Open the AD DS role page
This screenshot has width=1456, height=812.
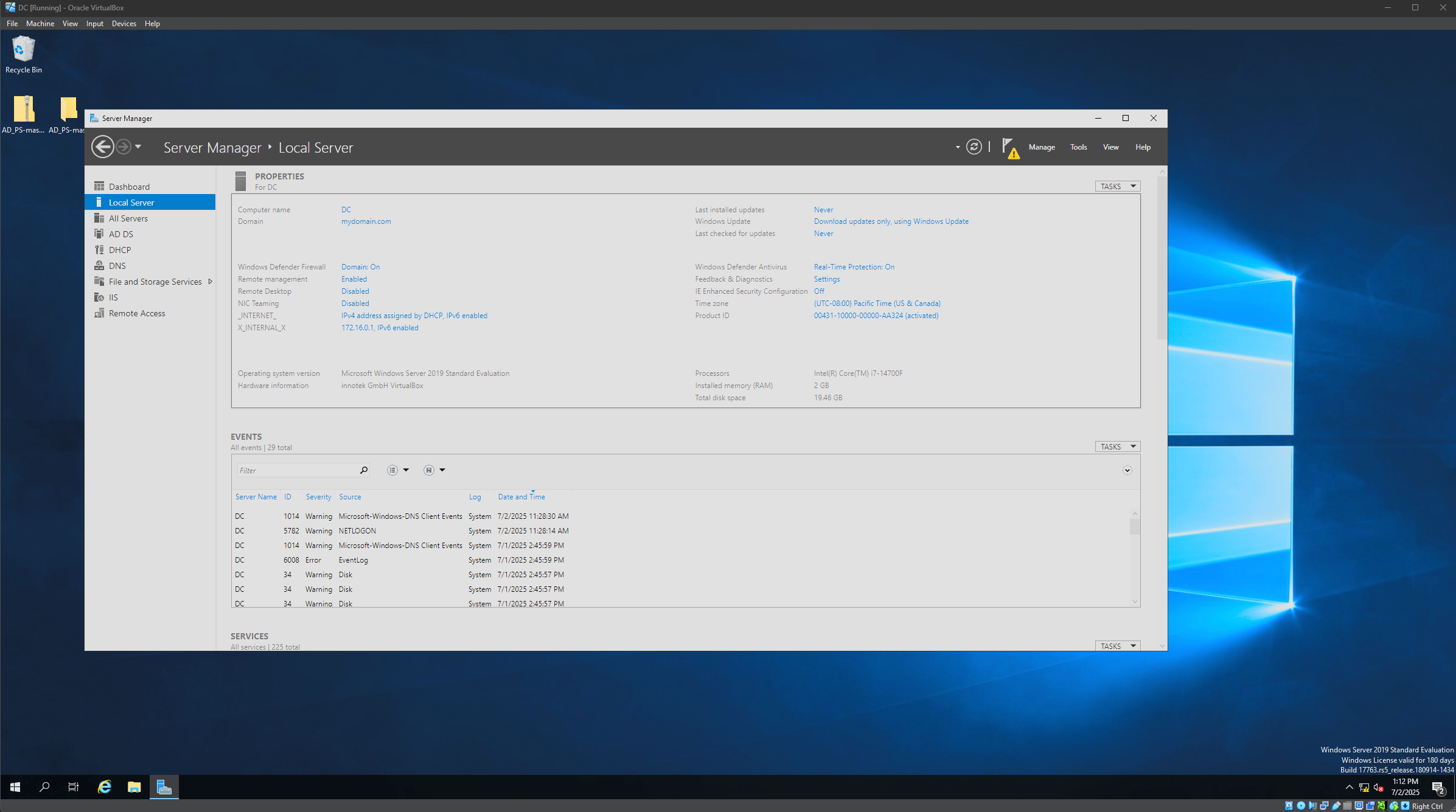(x=150, y=234)
